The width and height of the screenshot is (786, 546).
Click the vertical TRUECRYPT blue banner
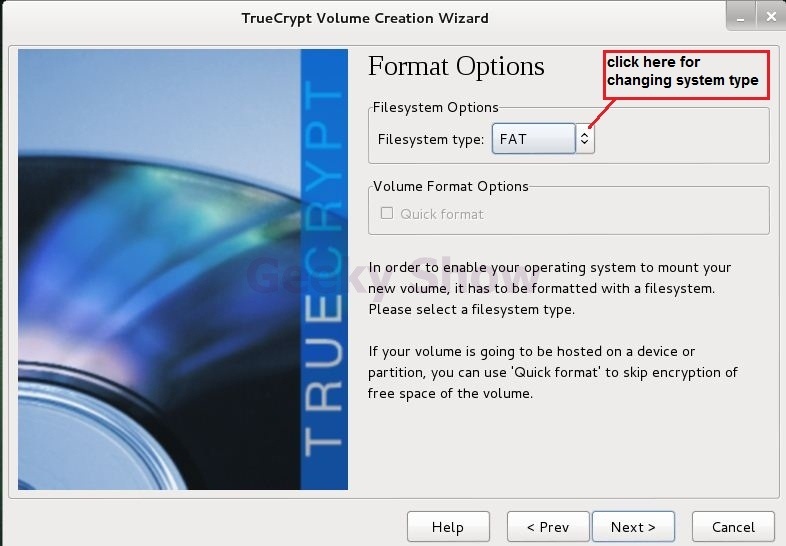tap(324, 269)
